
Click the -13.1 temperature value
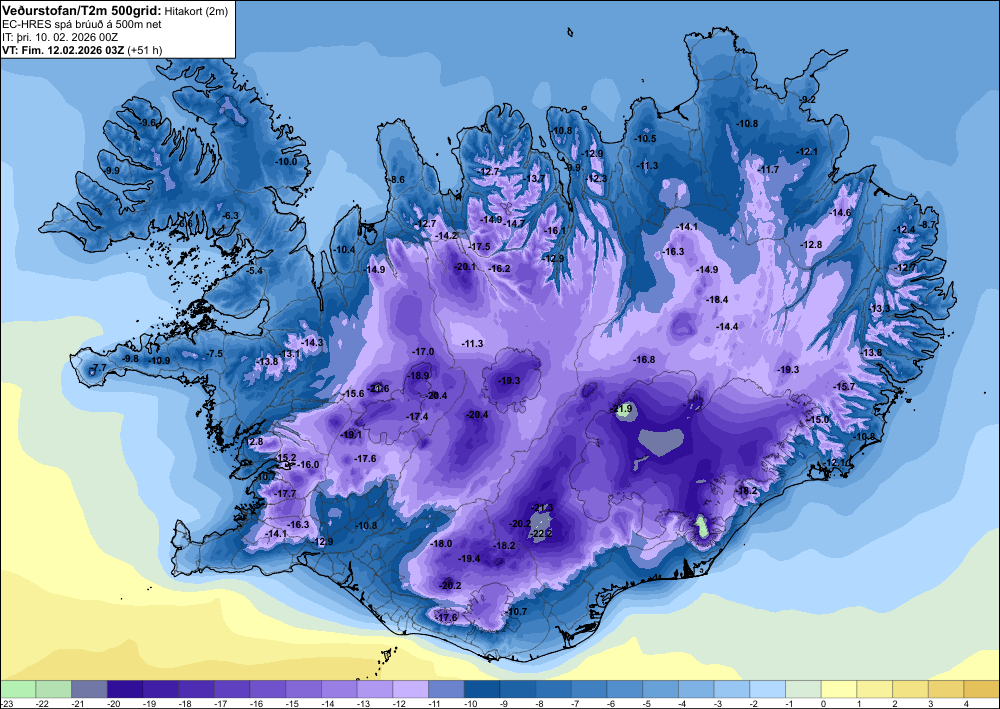290,354
